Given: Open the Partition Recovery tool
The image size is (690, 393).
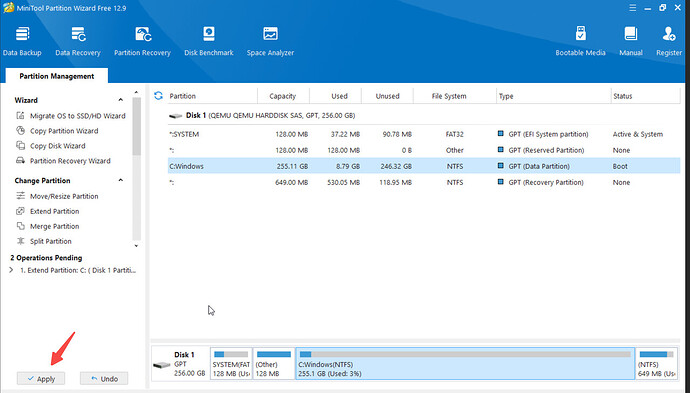Looking at the screenshot, I should coord(142,41).
